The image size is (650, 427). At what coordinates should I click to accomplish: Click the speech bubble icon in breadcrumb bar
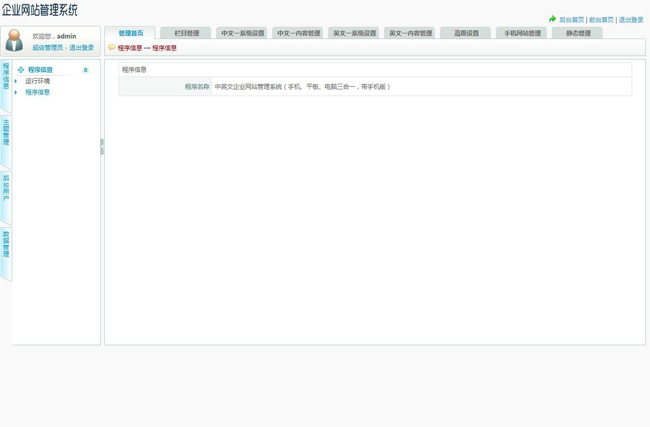tap(112, 48)
